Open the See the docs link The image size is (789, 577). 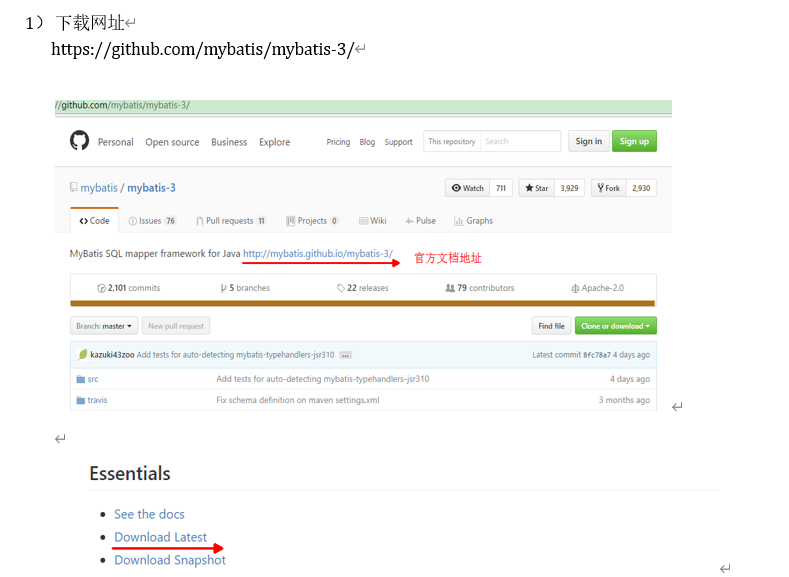click(x=149, y=514)
